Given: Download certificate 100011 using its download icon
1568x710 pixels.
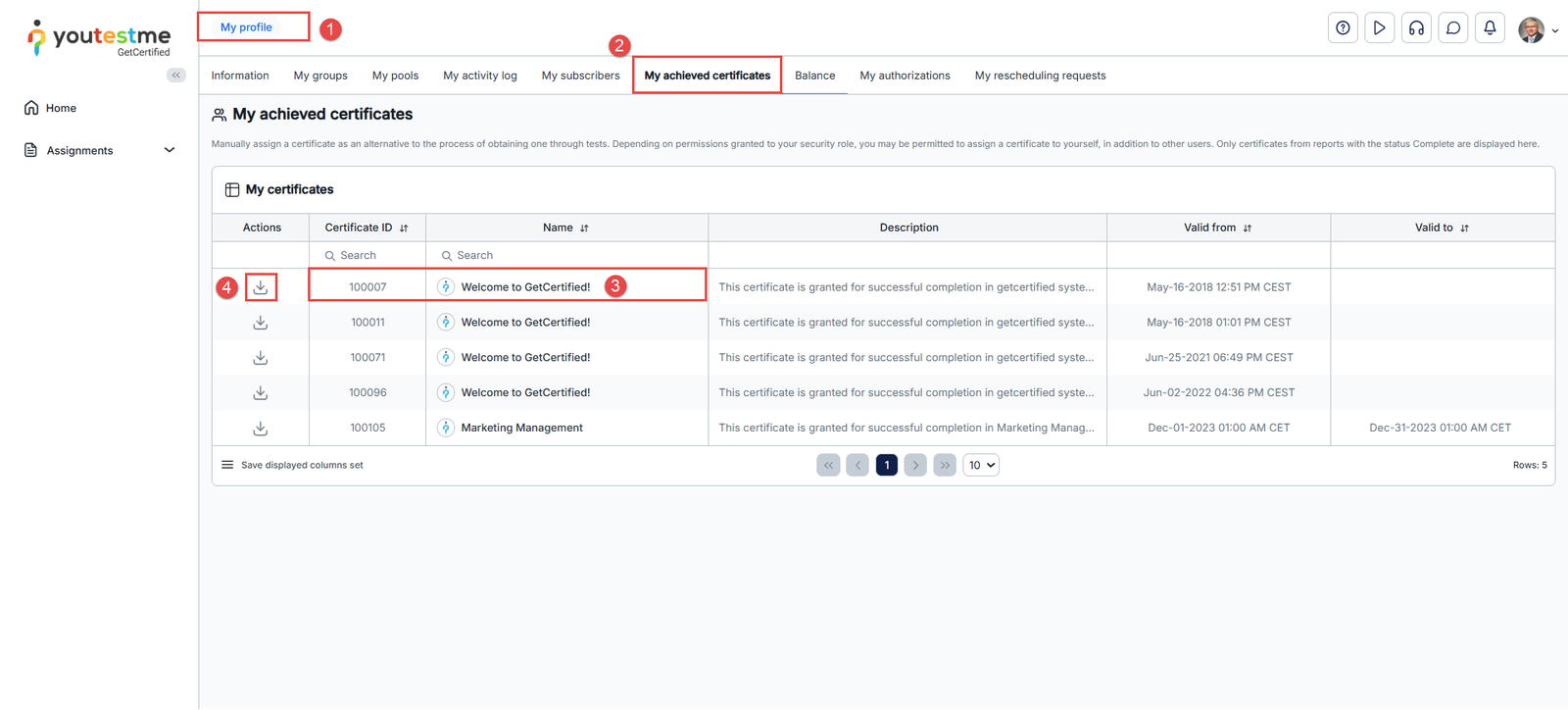Looking at the screenshot, I should coord(260,323).
